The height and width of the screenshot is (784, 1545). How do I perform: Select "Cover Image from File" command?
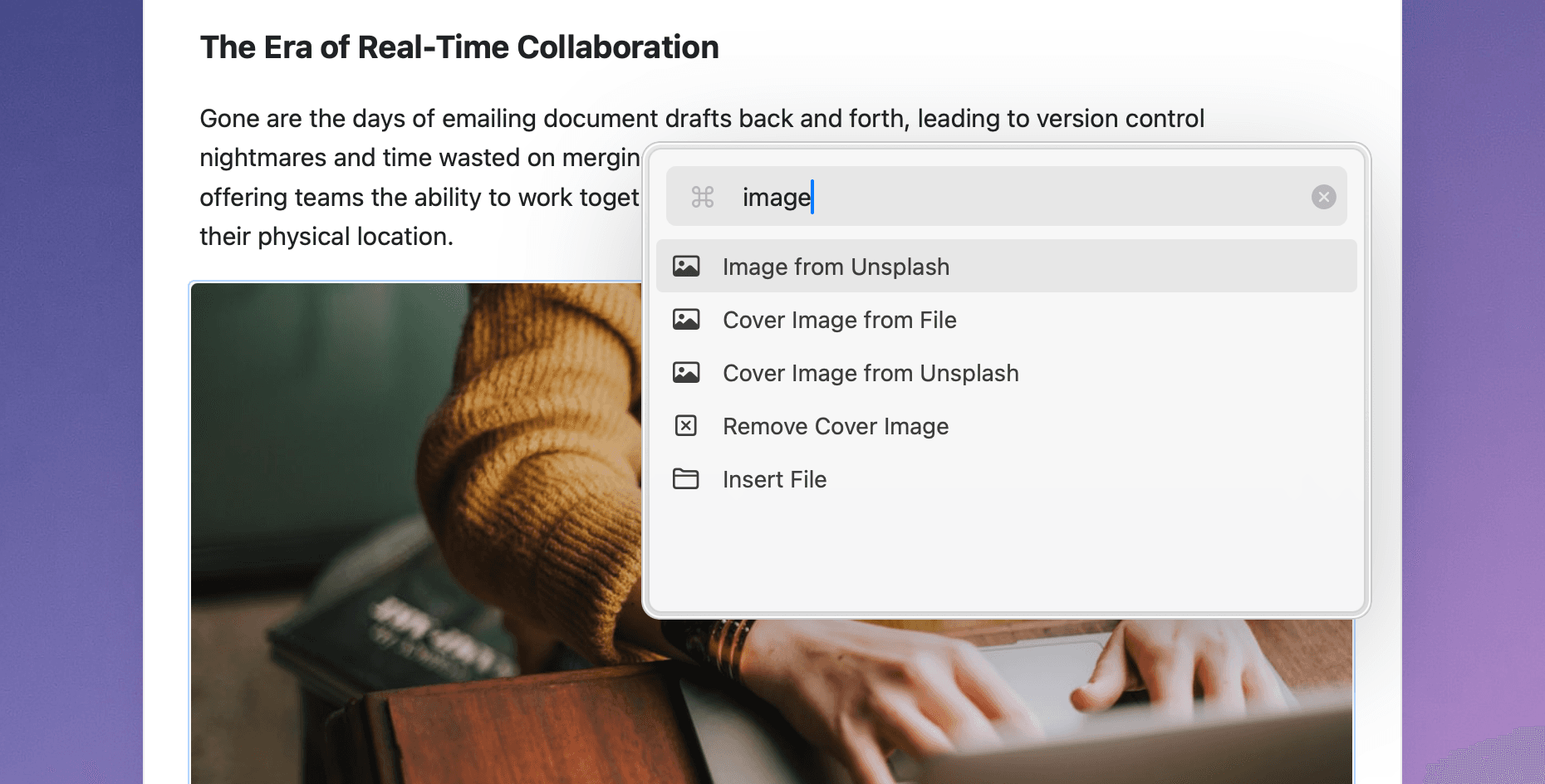pyautogui.click(x=1006, y=320)
